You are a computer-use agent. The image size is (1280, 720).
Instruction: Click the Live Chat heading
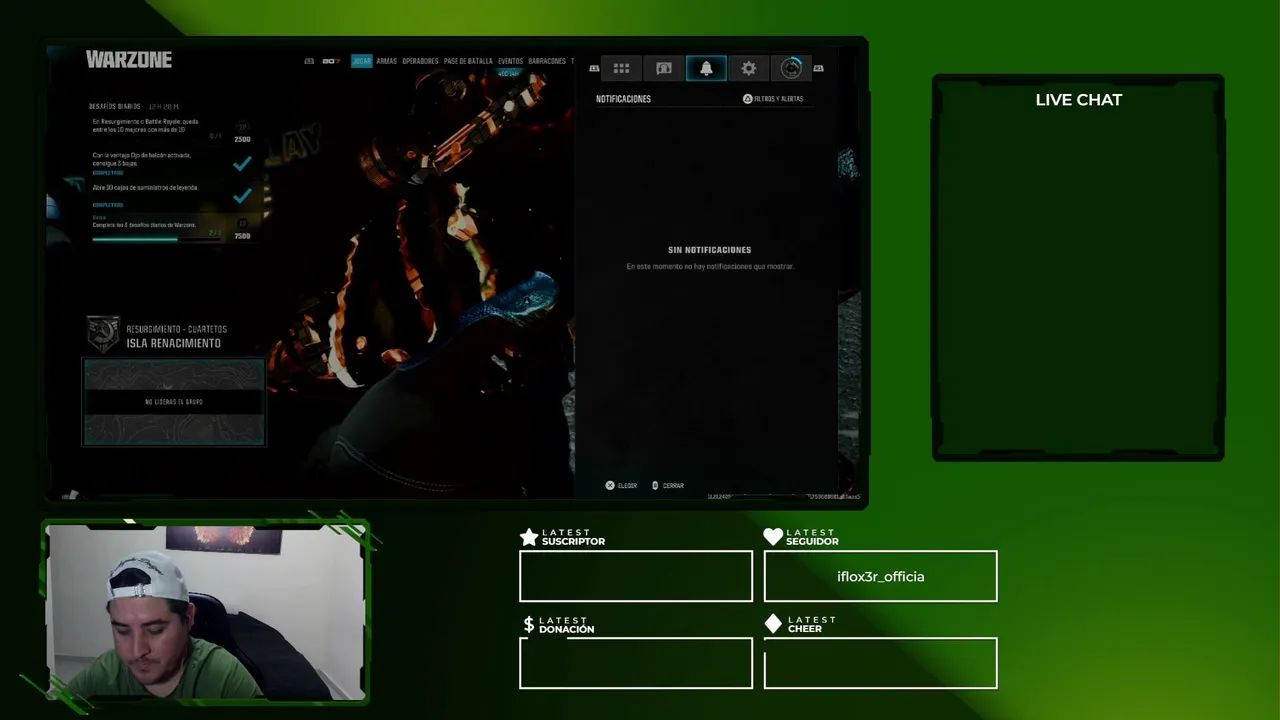click(x=1079, y=100)
